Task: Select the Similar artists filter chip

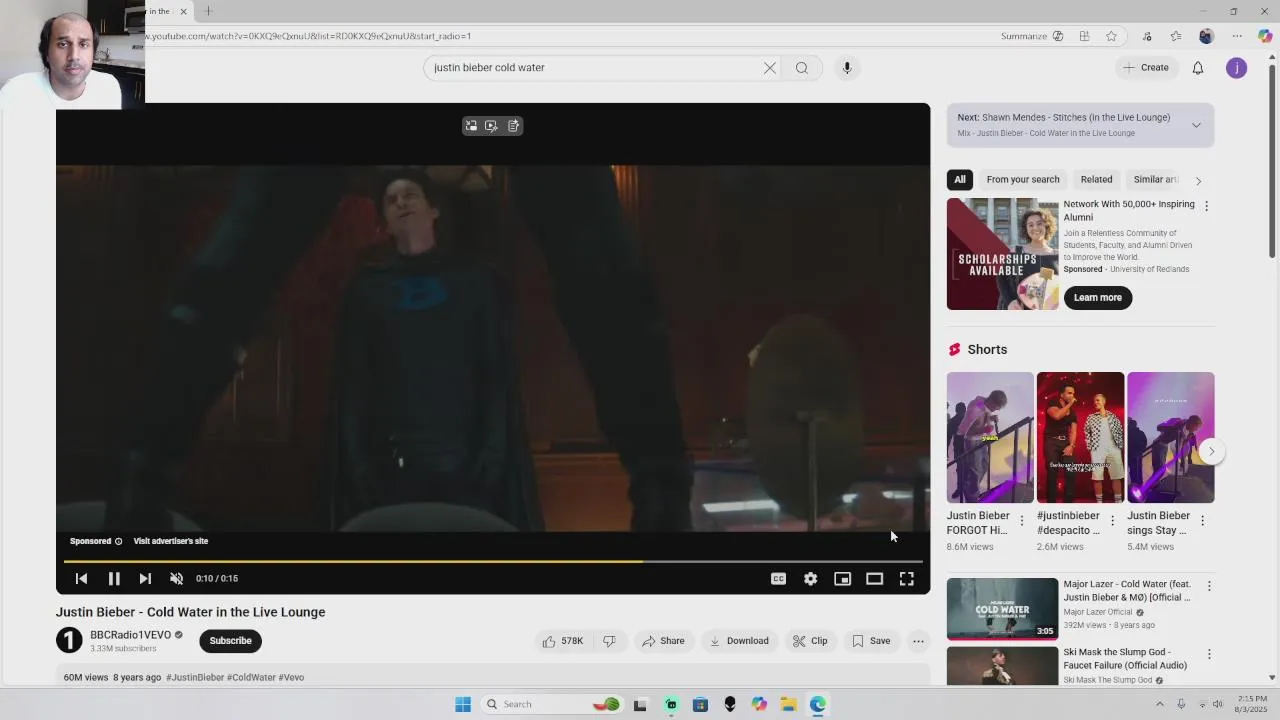Action: point(1155,180)
